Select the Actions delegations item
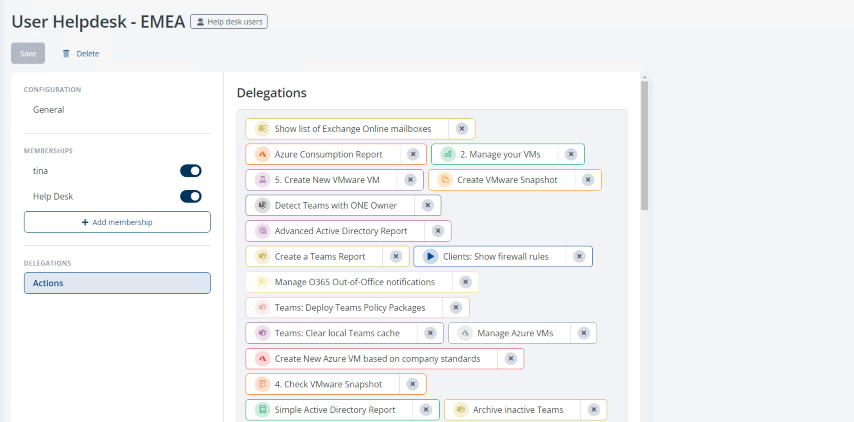Screen dimensions: 854x422 (x=117, y=283)
